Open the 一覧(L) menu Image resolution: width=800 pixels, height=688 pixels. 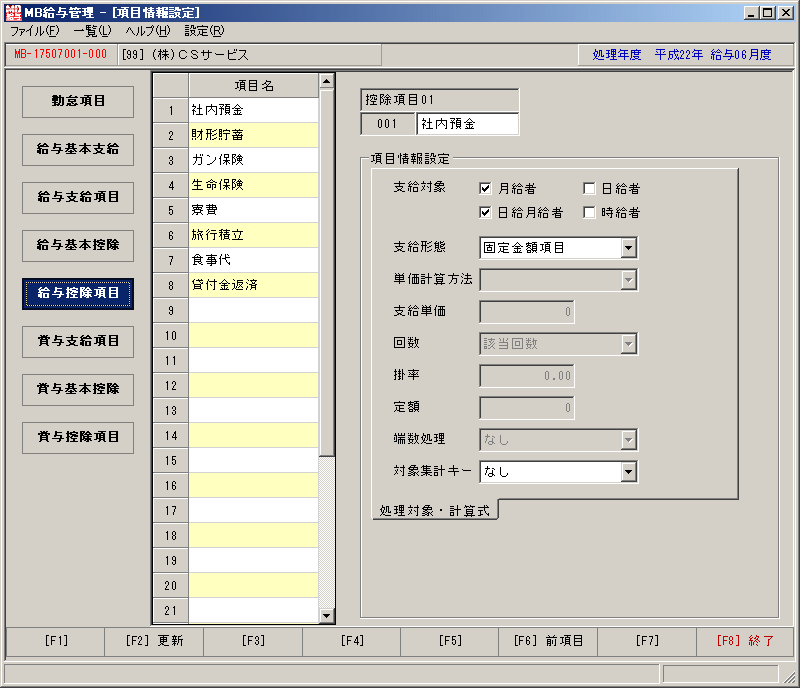tap(92, 31)
